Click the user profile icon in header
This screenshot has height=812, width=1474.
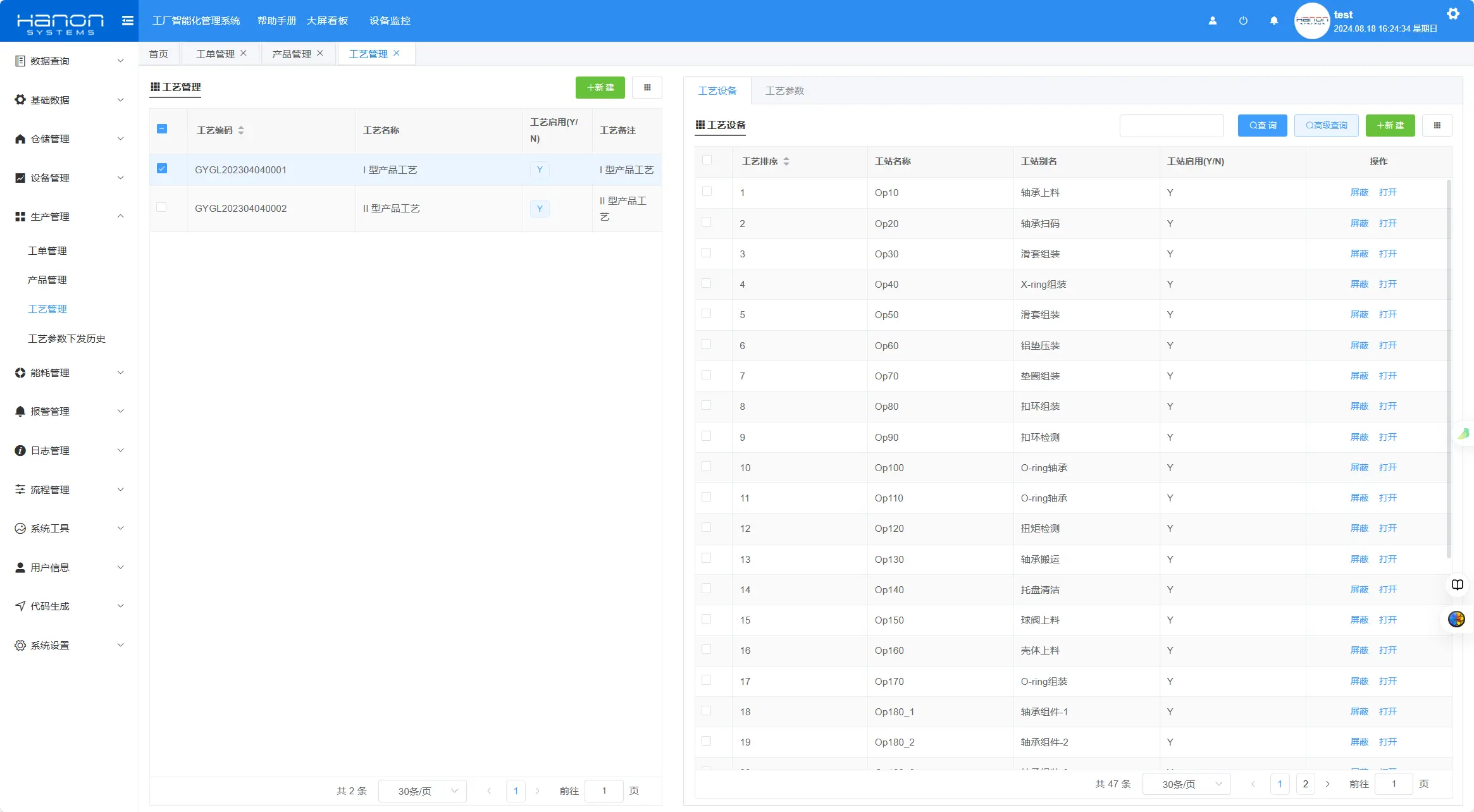1212,21
